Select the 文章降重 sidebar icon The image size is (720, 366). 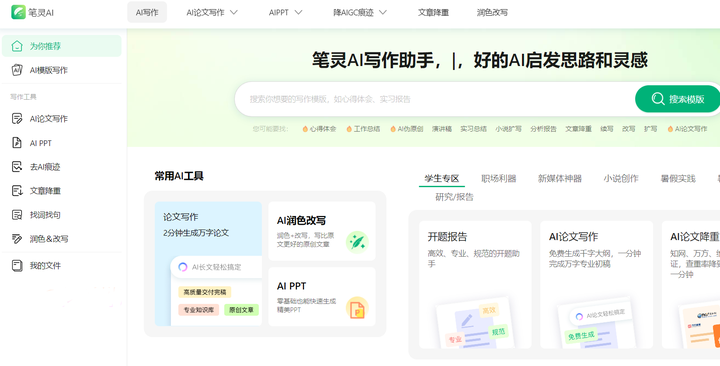(17, 191)
